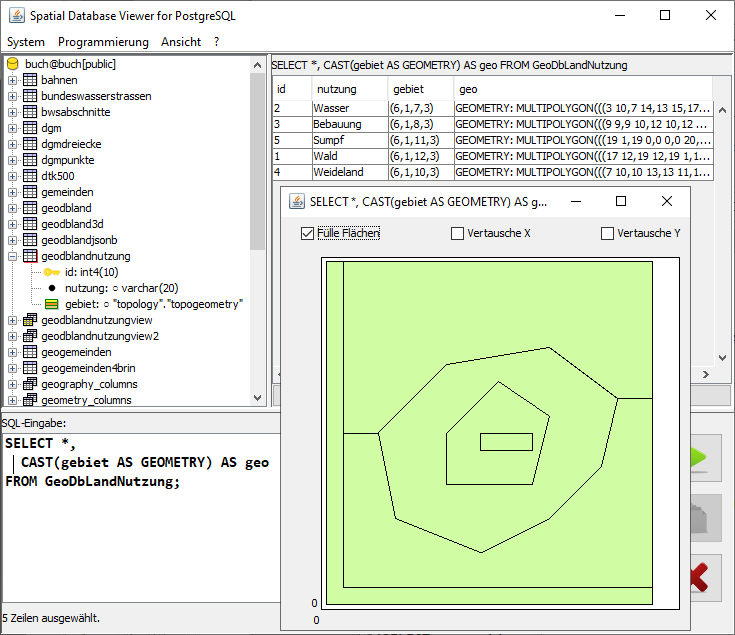Image resolution: width=735 pixels, height=635 pixels.
Task: Open the System menu
Action: point(26,42)
